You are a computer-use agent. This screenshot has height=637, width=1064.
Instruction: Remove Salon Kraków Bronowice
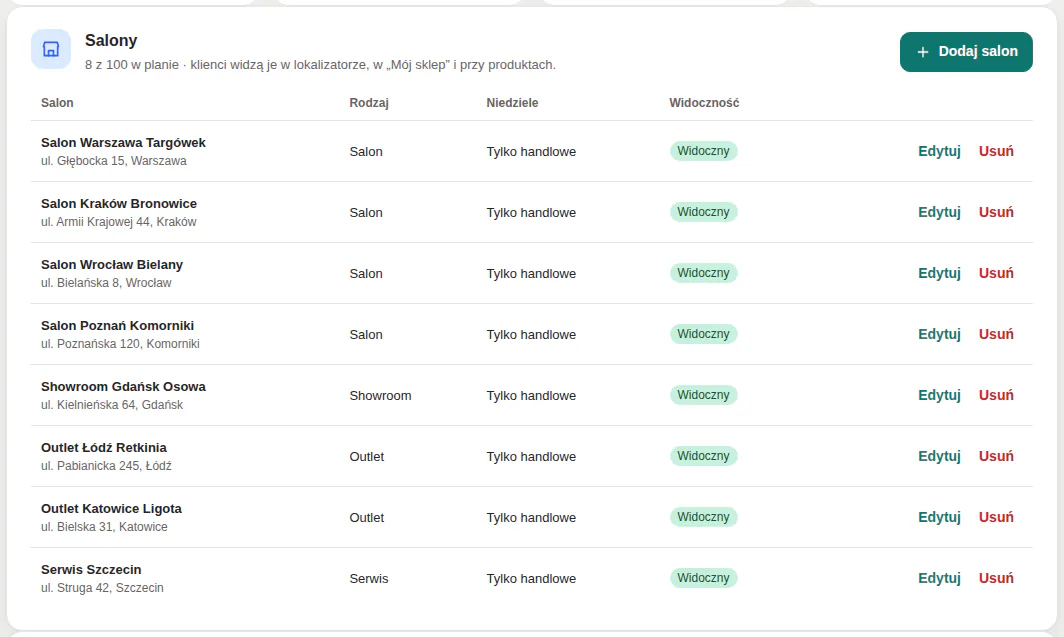pos(996,212)
